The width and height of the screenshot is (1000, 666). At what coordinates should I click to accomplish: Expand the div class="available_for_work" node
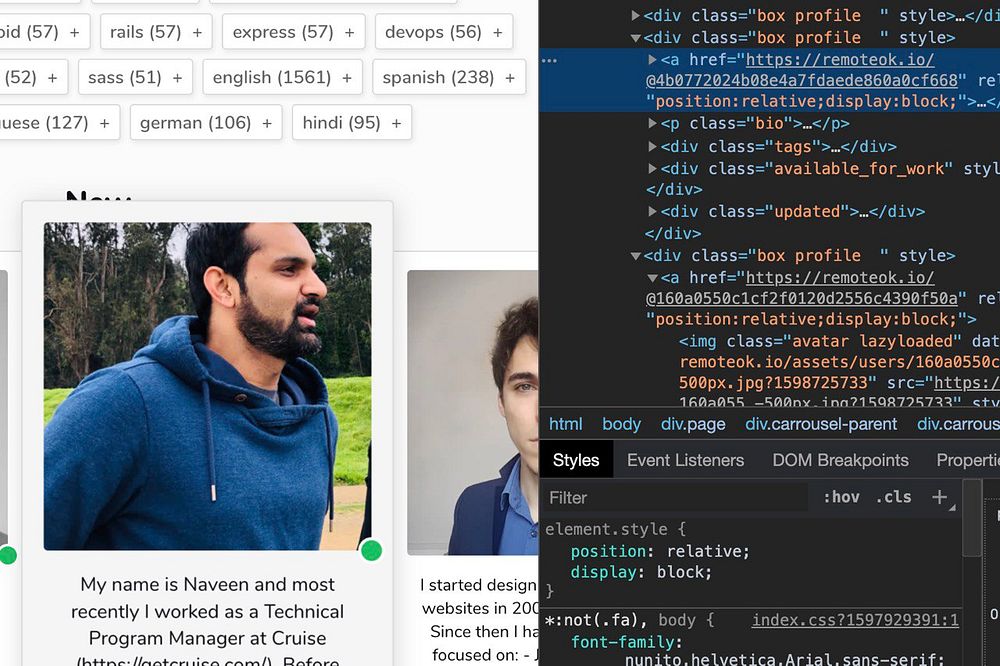tap(652, 168)
